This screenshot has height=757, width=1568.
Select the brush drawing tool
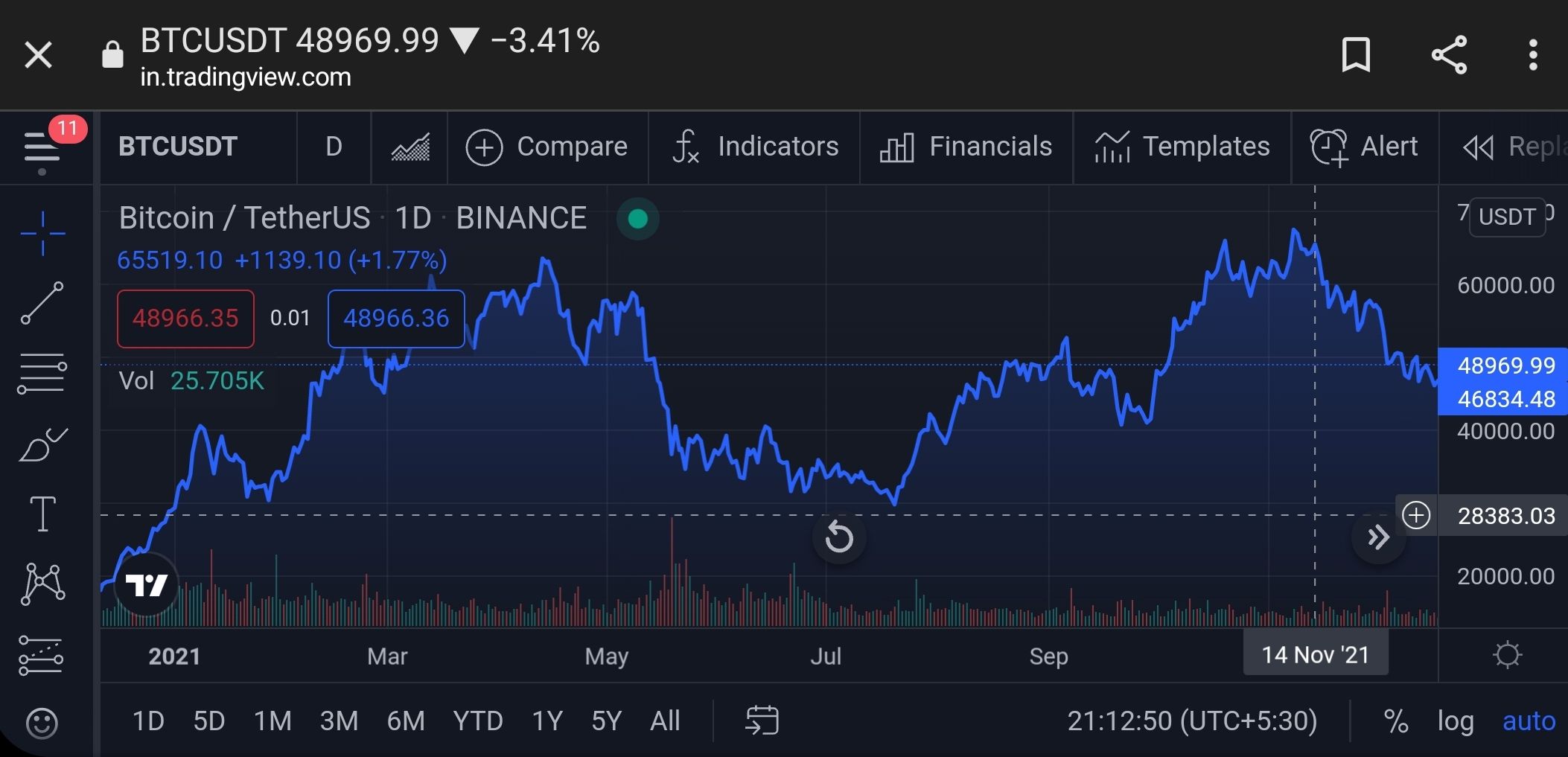click(x=42, y=444)
